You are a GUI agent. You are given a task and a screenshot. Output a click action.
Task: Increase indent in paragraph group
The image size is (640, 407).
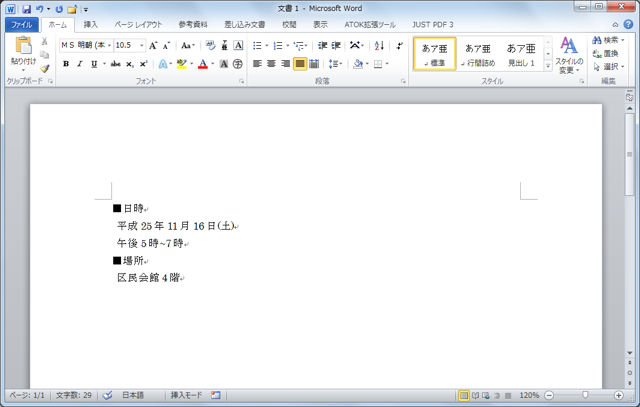(x=336, y=45)
